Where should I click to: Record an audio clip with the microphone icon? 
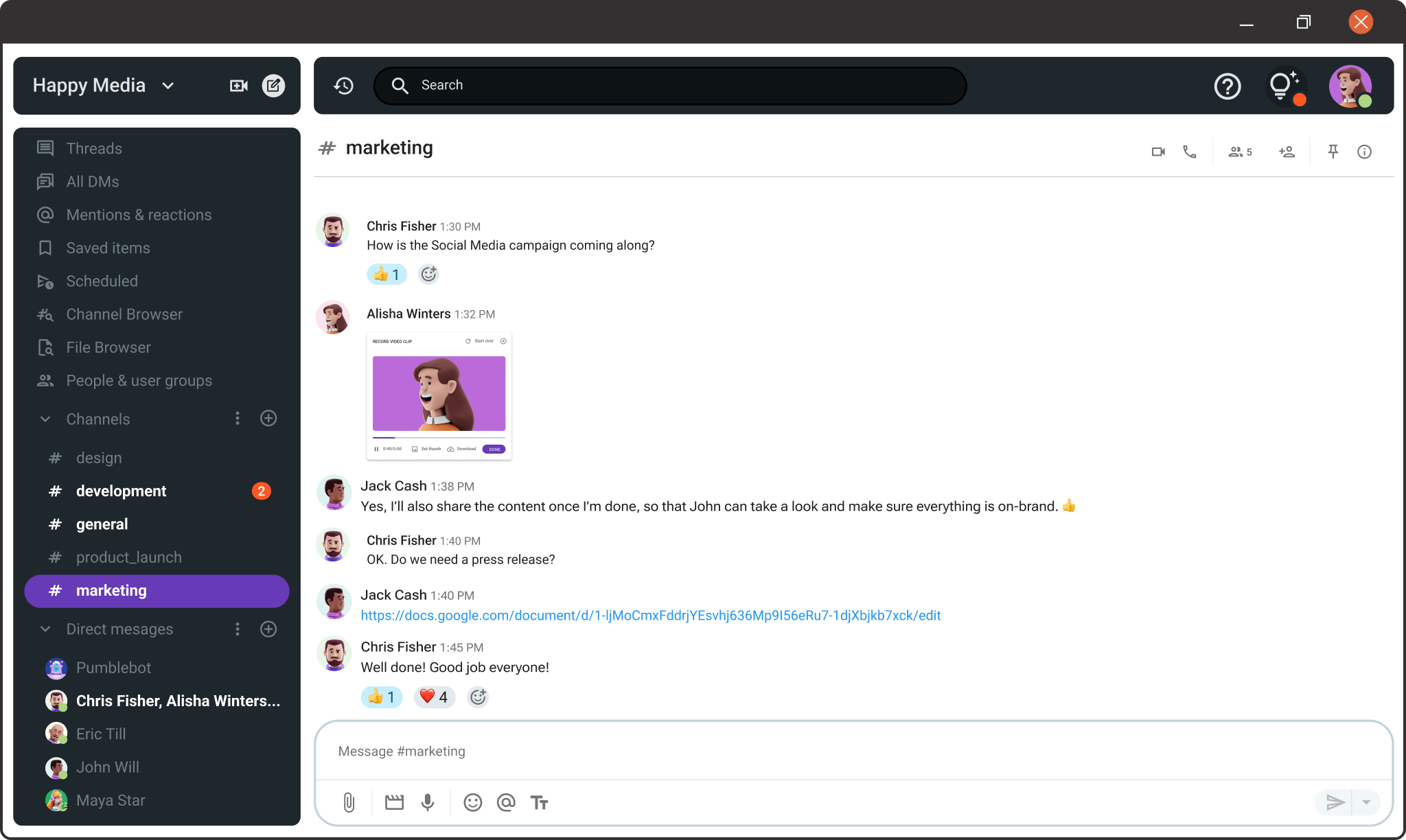coord(428,802)
